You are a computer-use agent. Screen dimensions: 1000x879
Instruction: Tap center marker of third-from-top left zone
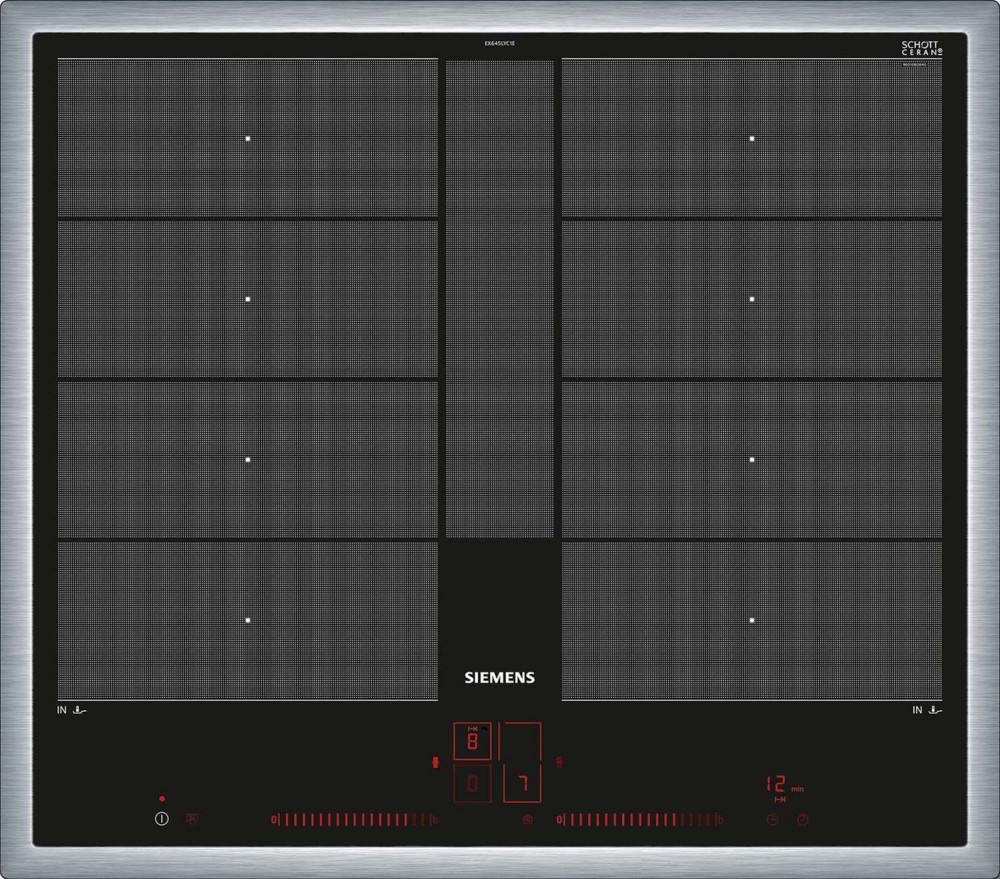tap(248, 459)
